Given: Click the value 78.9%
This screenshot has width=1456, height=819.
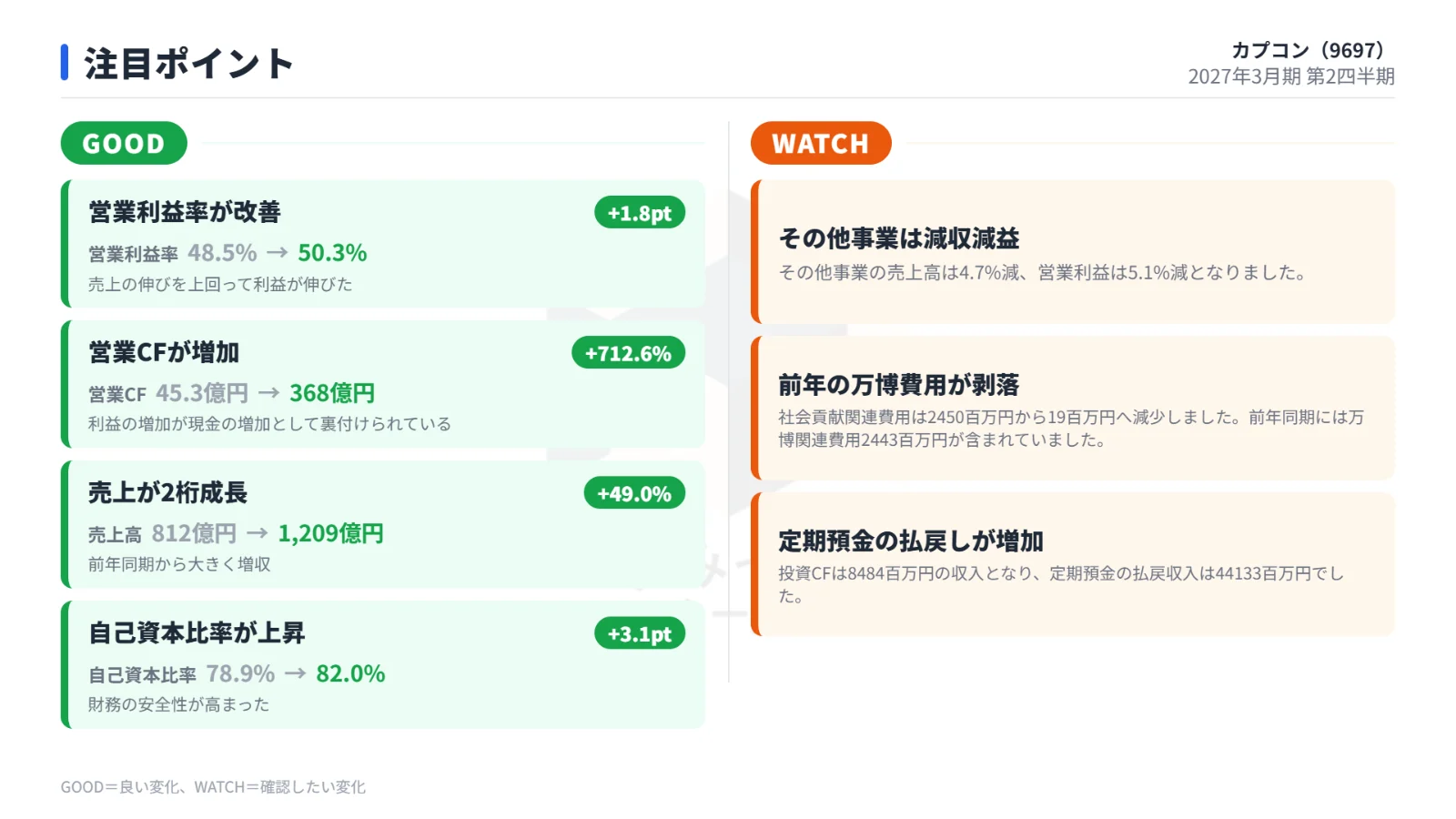Looking at the screenshot, I should tap(240, 673).
